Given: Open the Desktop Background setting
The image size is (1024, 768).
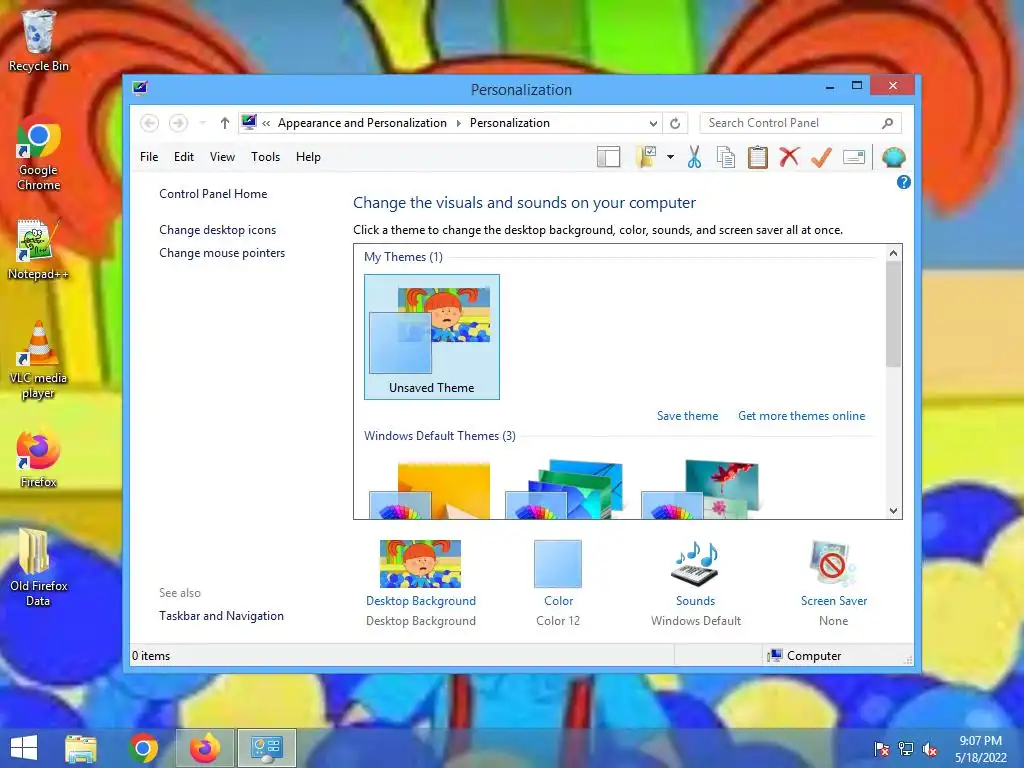Looking at the screenshot, I should [421, 564].
